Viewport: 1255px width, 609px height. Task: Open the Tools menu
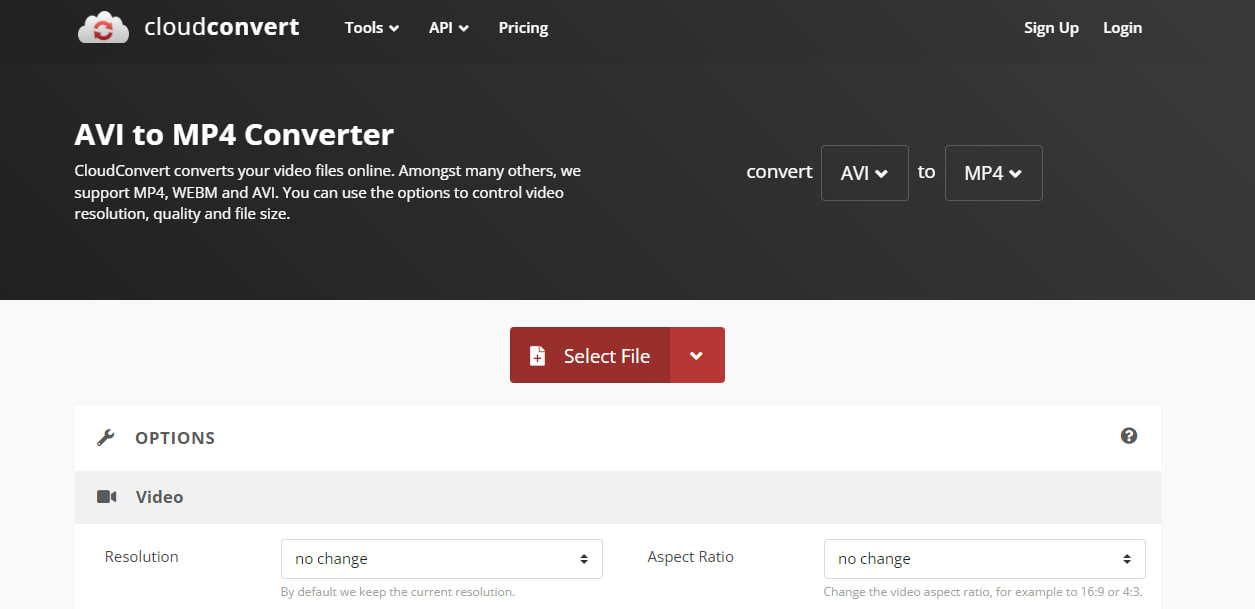(371, 28)
